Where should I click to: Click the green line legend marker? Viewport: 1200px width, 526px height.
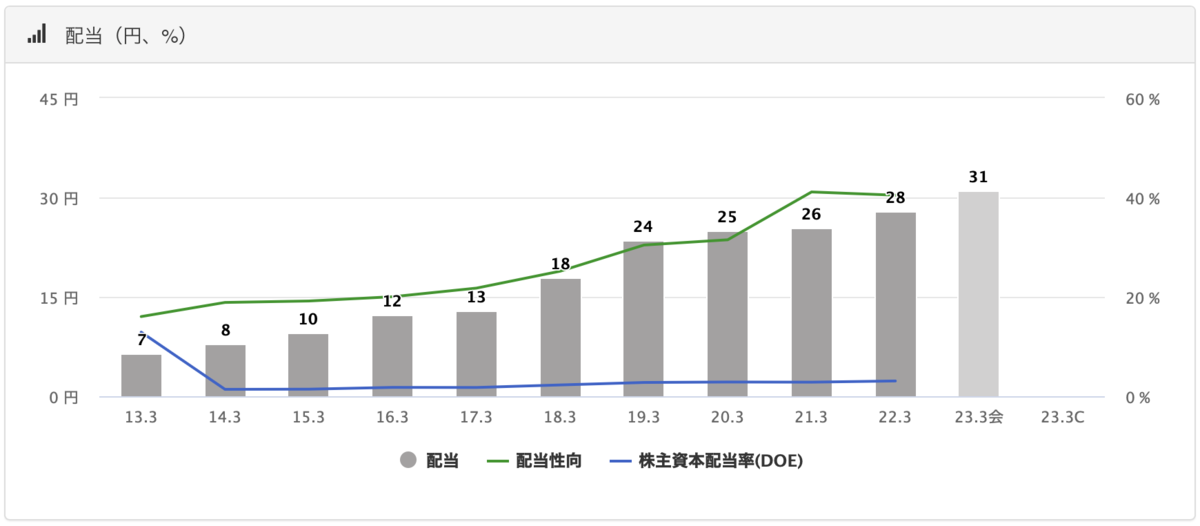tap(498, 460)
